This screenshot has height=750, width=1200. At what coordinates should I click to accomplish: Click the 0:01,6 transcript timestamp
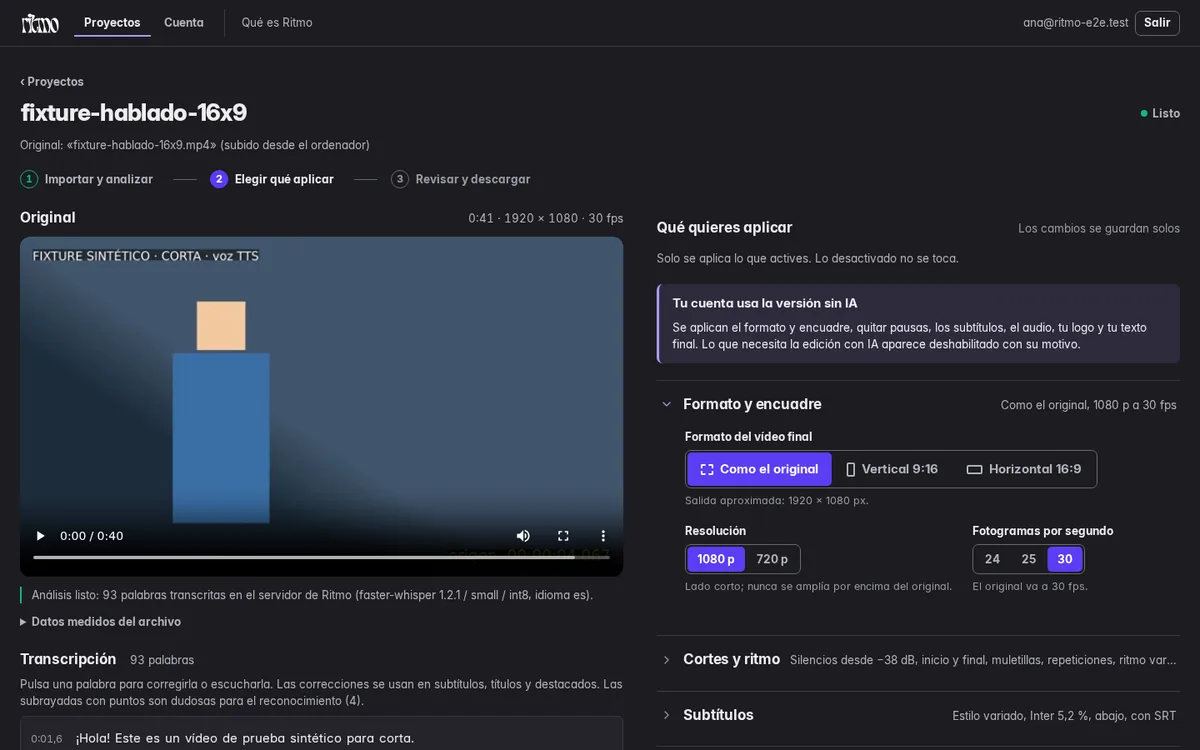46,739
